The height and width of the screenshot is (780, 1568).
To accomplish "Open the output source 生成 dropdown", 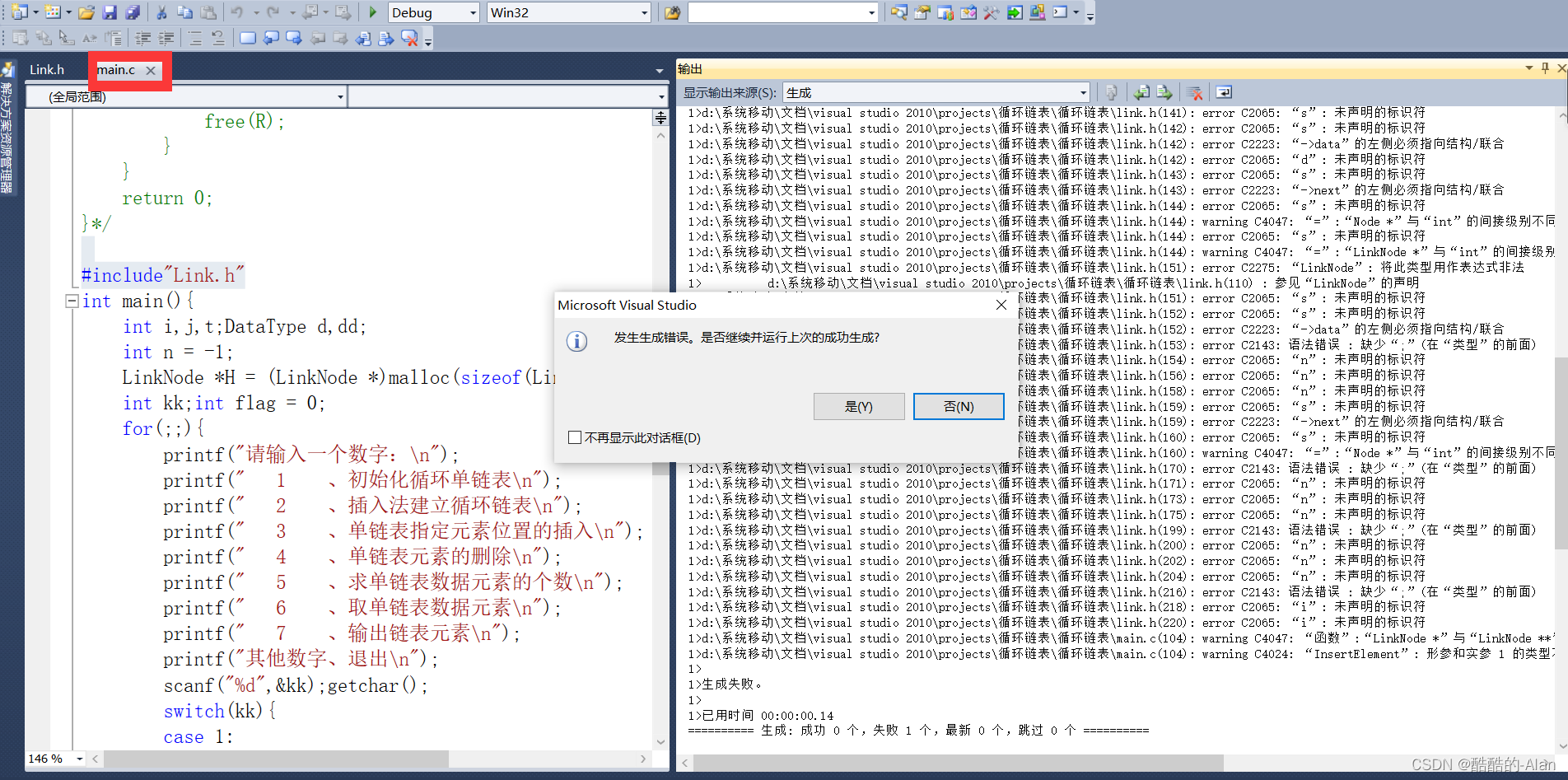I will point(1083,92).
